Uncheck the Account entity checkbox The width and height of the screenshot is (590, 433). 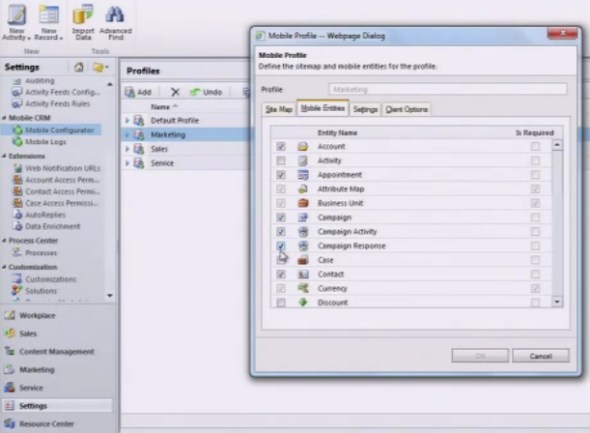point(281,146)
